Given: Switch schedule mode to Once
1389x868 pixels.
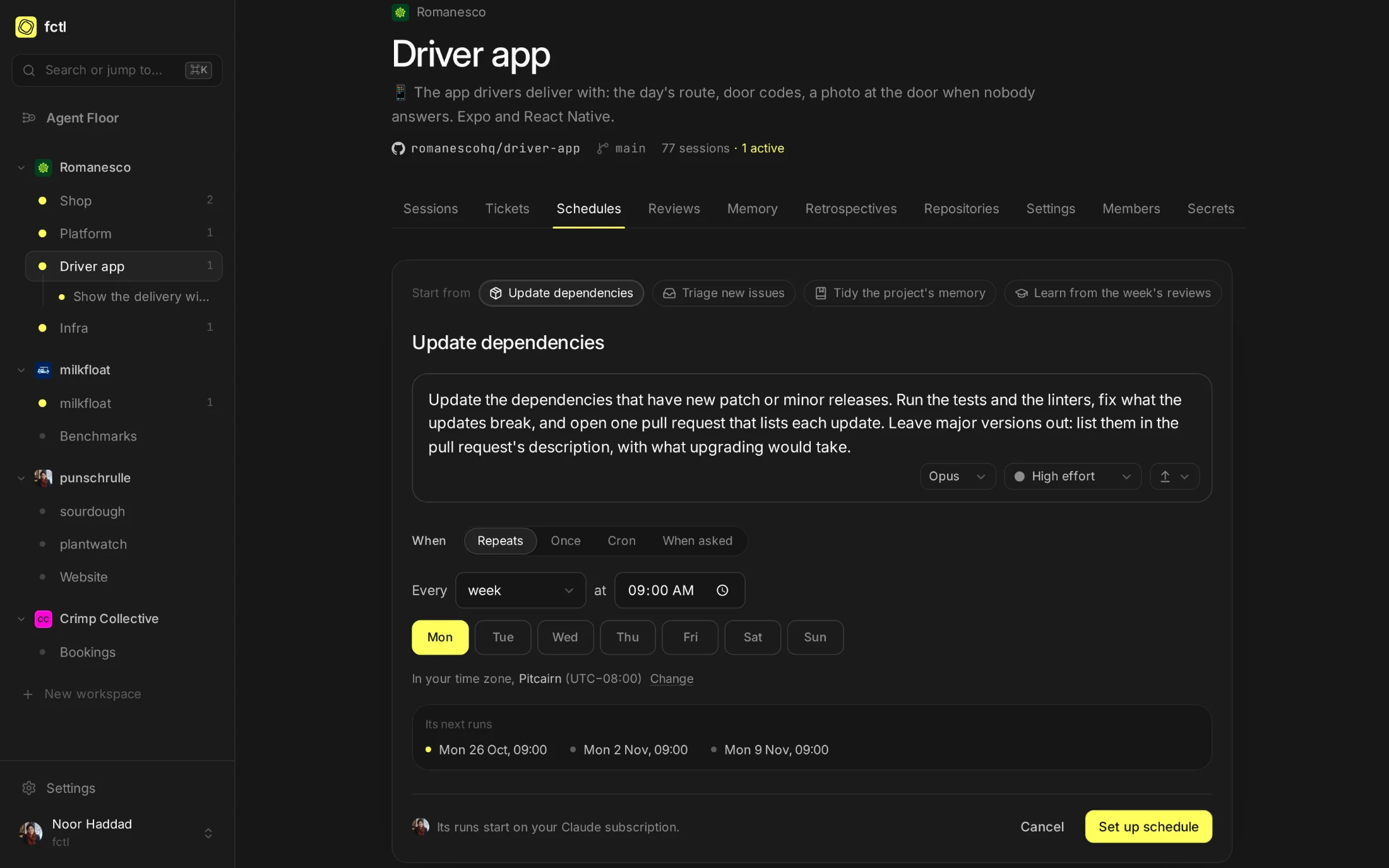Looking at the screenshot, I should click(566, 541).
